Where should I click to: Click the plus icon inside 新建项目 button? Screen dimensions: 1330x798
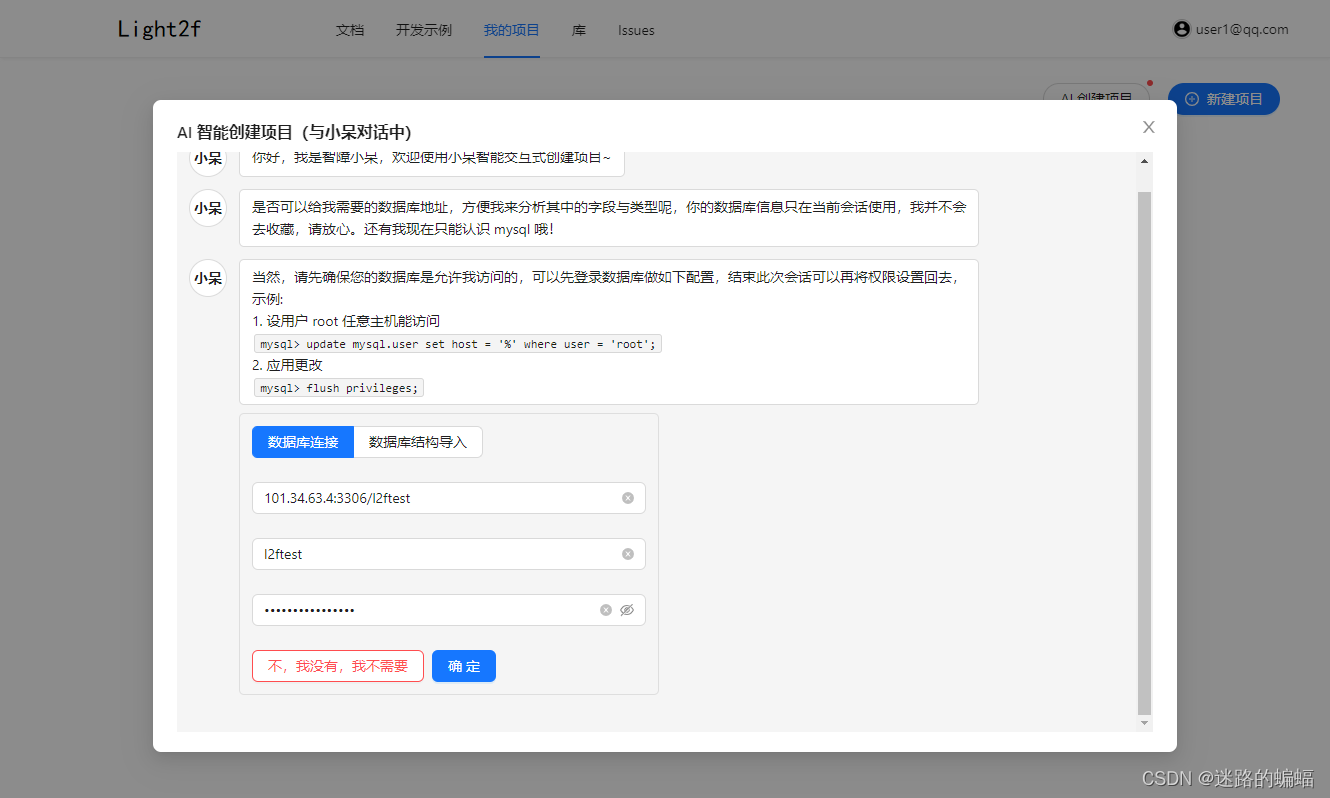(1190, 98)
